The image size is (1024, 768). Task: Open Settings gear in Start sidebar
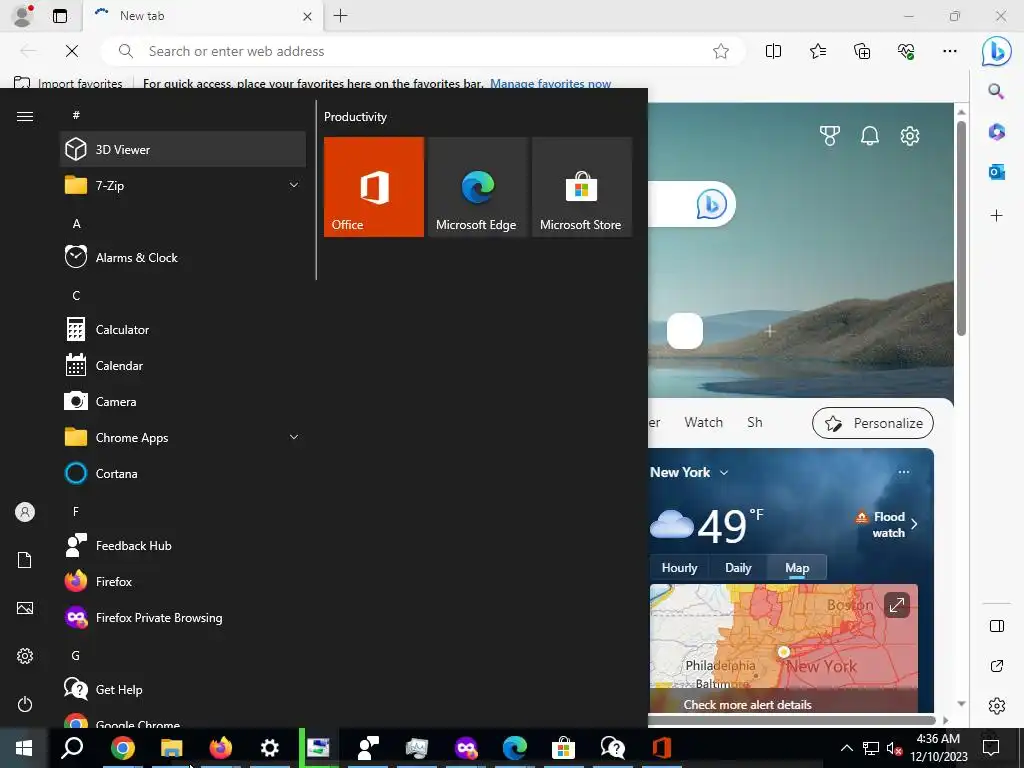coord(25,656)
